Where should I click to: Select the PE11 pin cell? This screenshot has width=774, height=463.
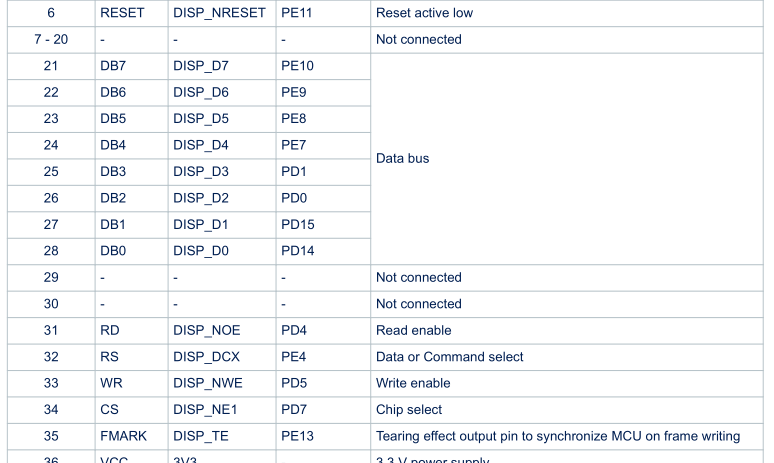click(323, 13)
